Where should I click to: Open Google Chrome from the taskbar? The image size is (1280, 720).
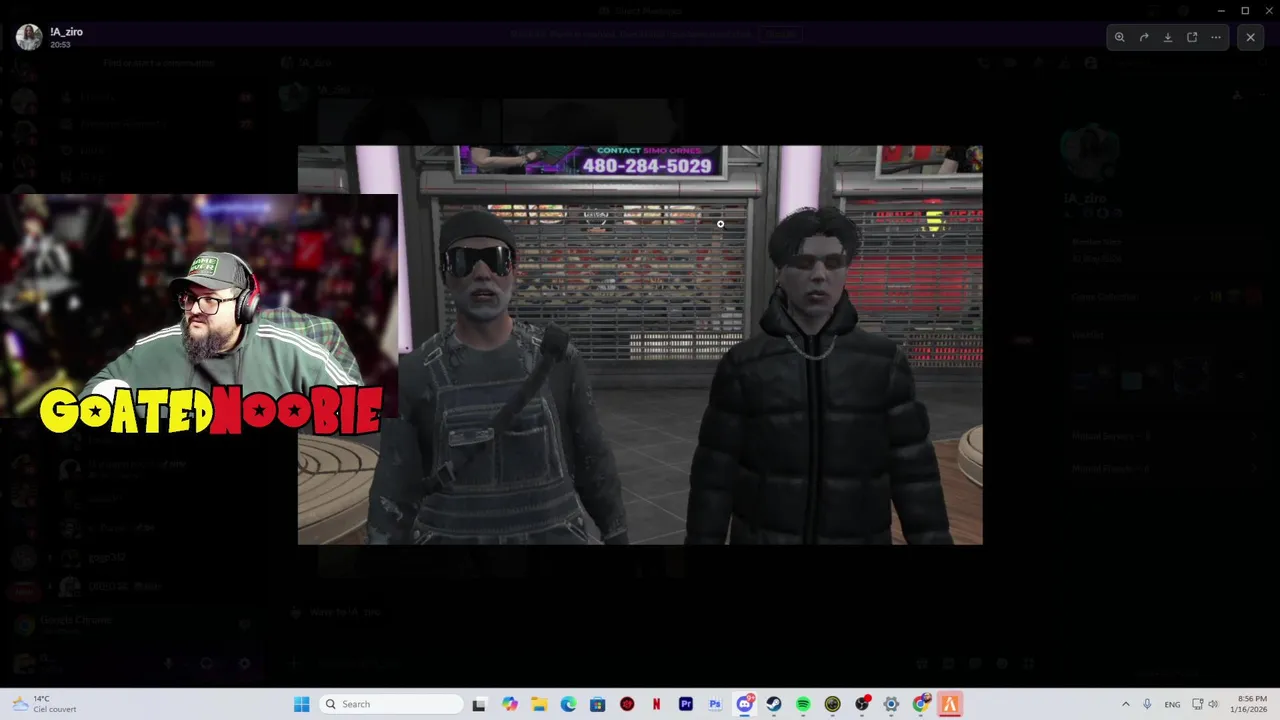pyautogui.click(x=921, y=704)
